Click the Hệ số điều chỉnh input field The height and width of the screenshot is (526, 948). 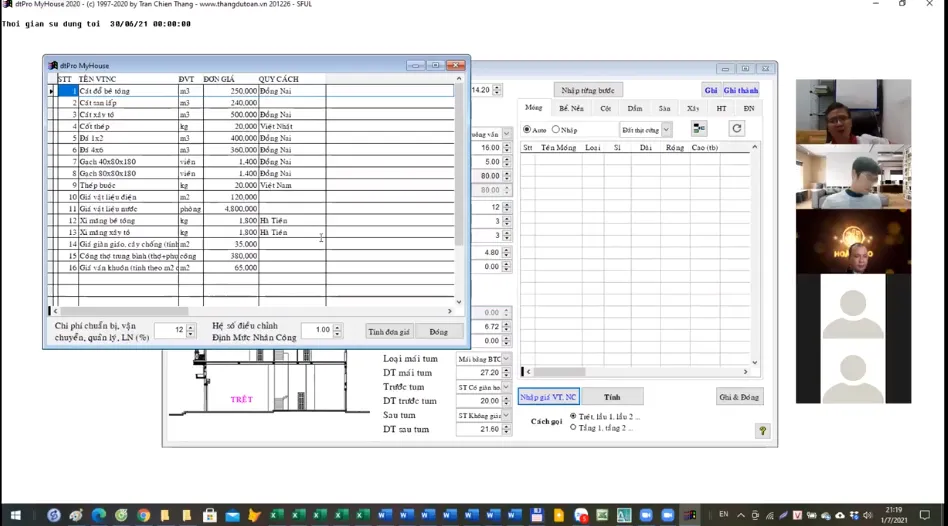tap(318, 330)
